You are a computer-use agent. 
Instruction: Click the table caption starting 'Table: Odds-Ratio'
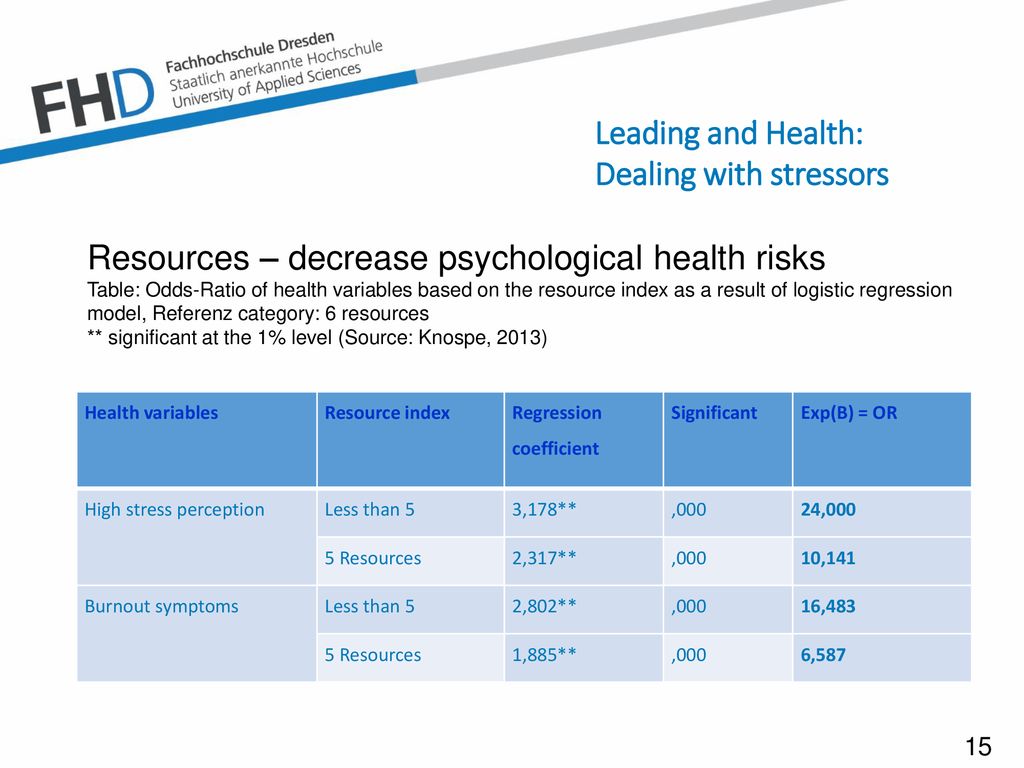click(x=519, y=291)
